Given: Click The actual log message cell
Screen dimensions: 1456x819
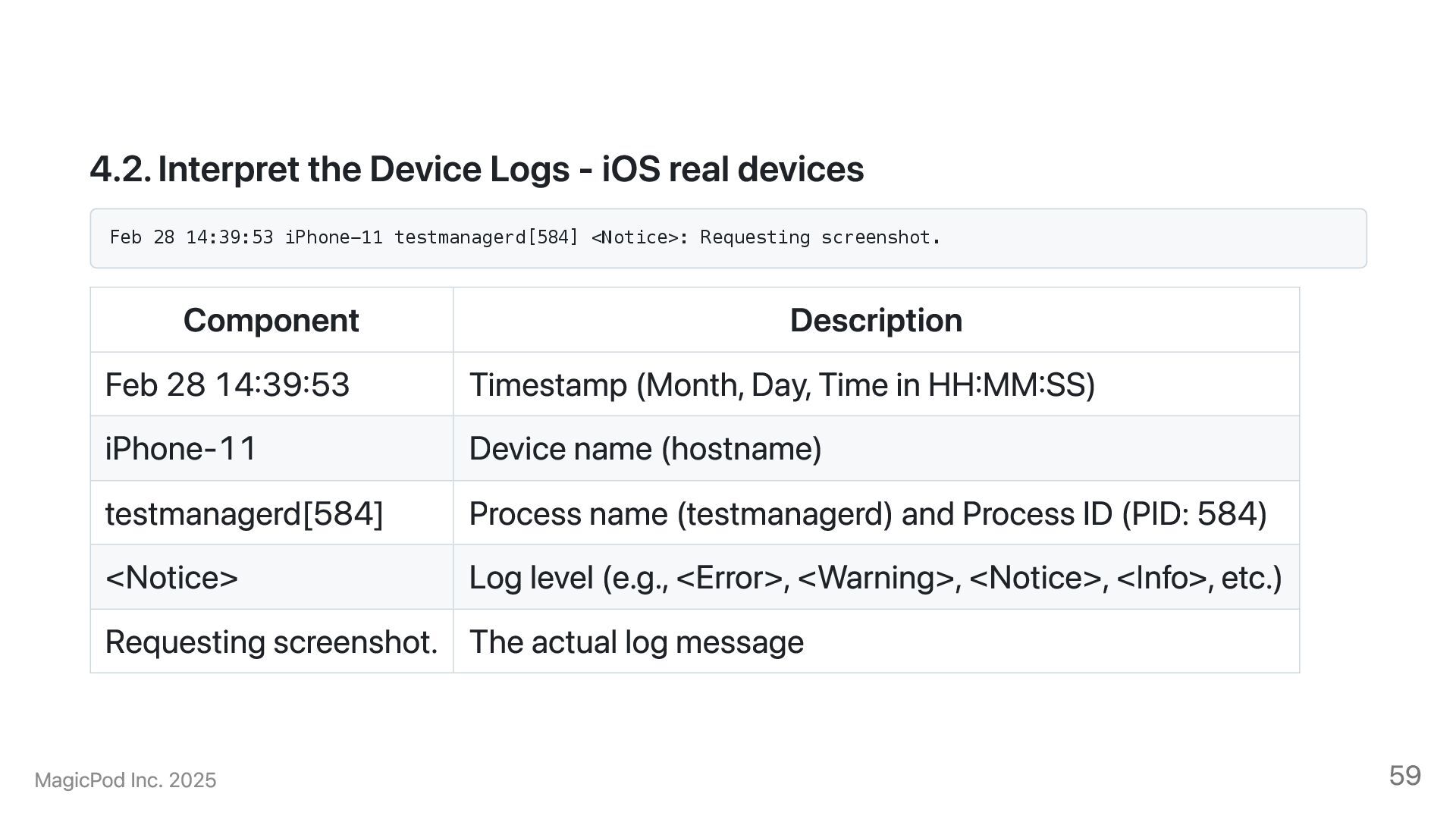Looking at the screenshot, I should pos(636,642).
